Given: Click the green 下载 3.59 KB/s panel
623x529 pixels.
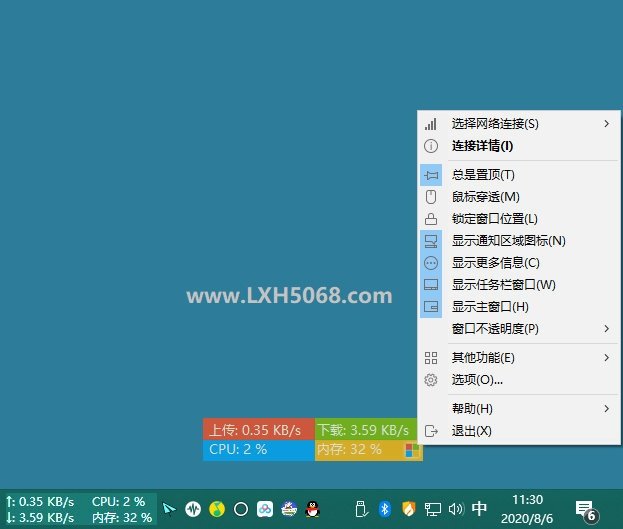Looking at the screenshot, I should 366,429.
